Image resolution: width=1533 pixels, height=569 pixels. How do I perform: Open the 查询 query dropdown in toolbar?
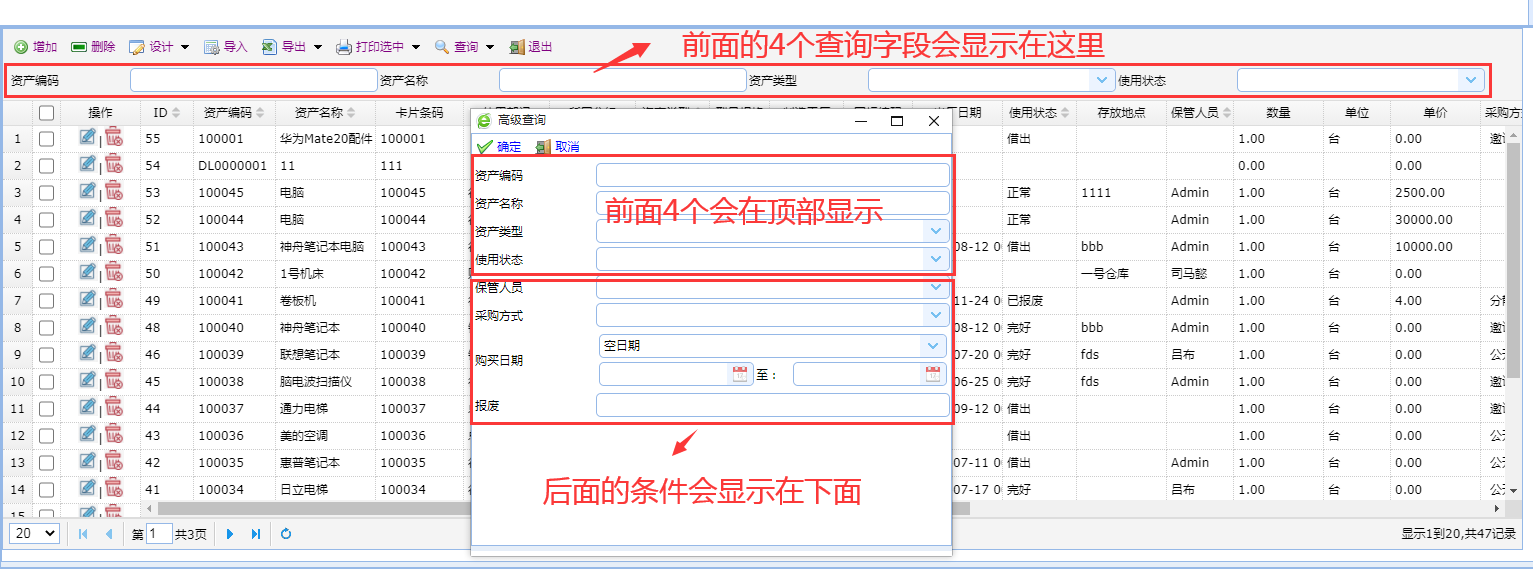tap(464, 47)
